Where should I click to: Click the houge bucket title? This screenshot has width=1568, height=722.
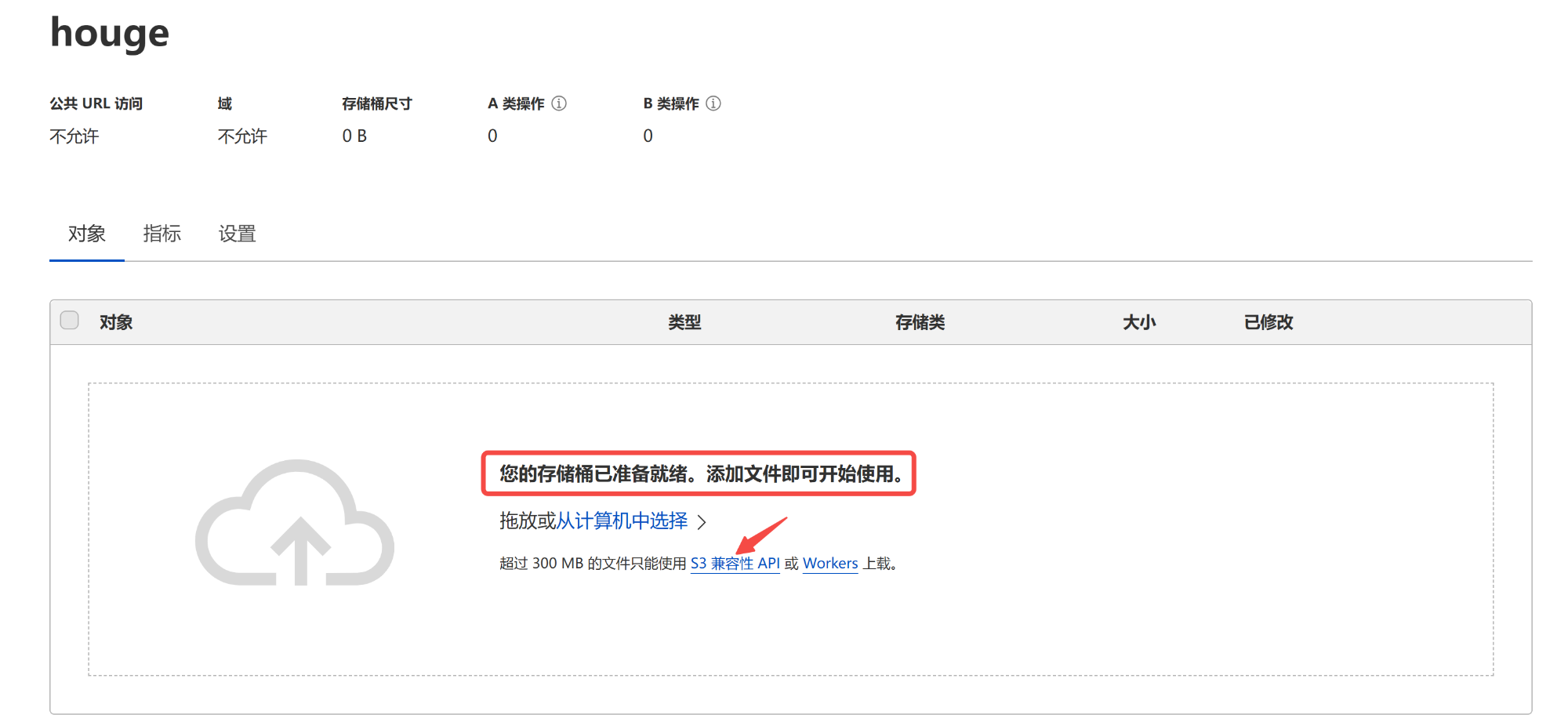[110, 33]
